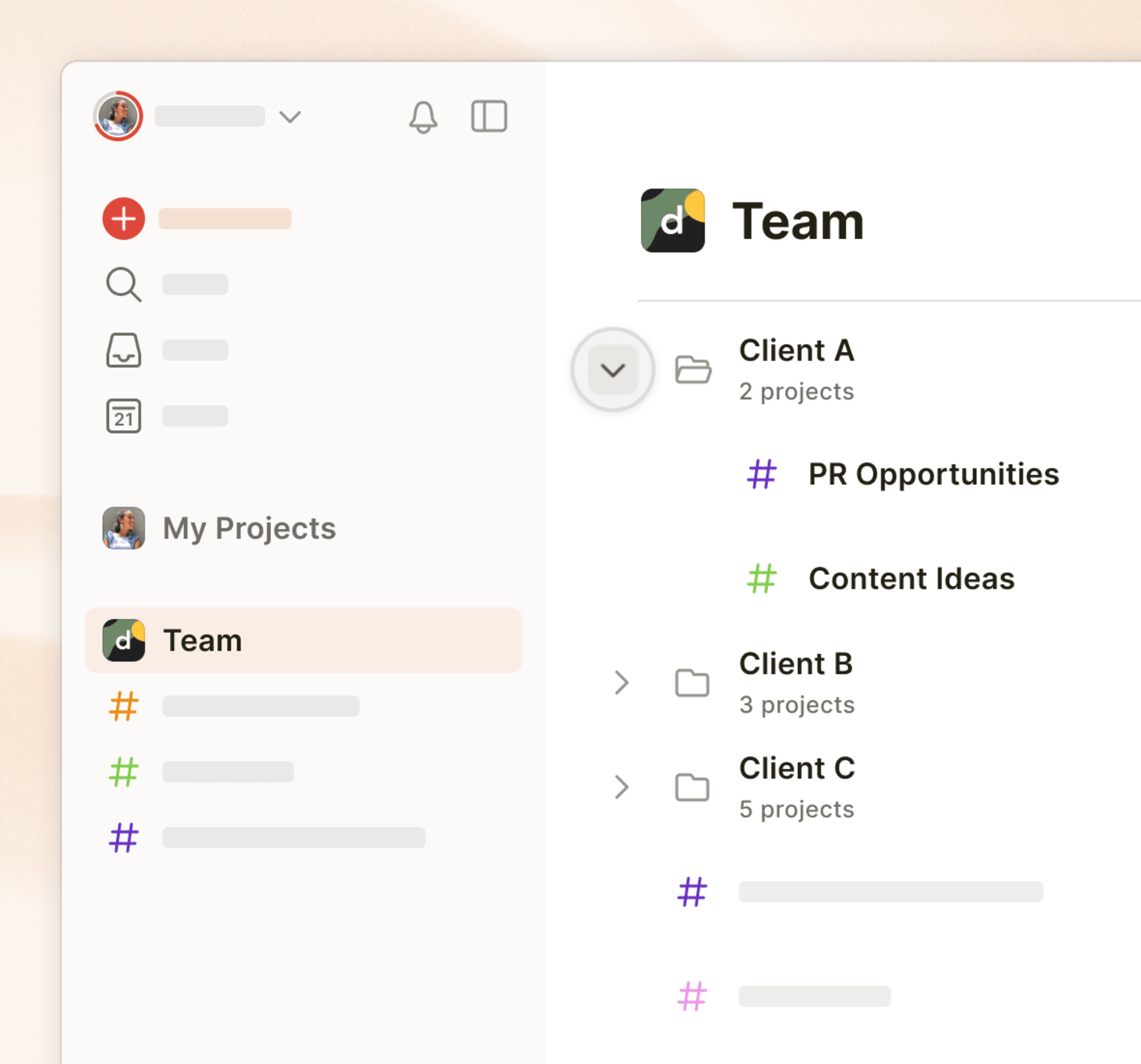Click the purple hashtag beside PR Opportunities

click(762, 474)
